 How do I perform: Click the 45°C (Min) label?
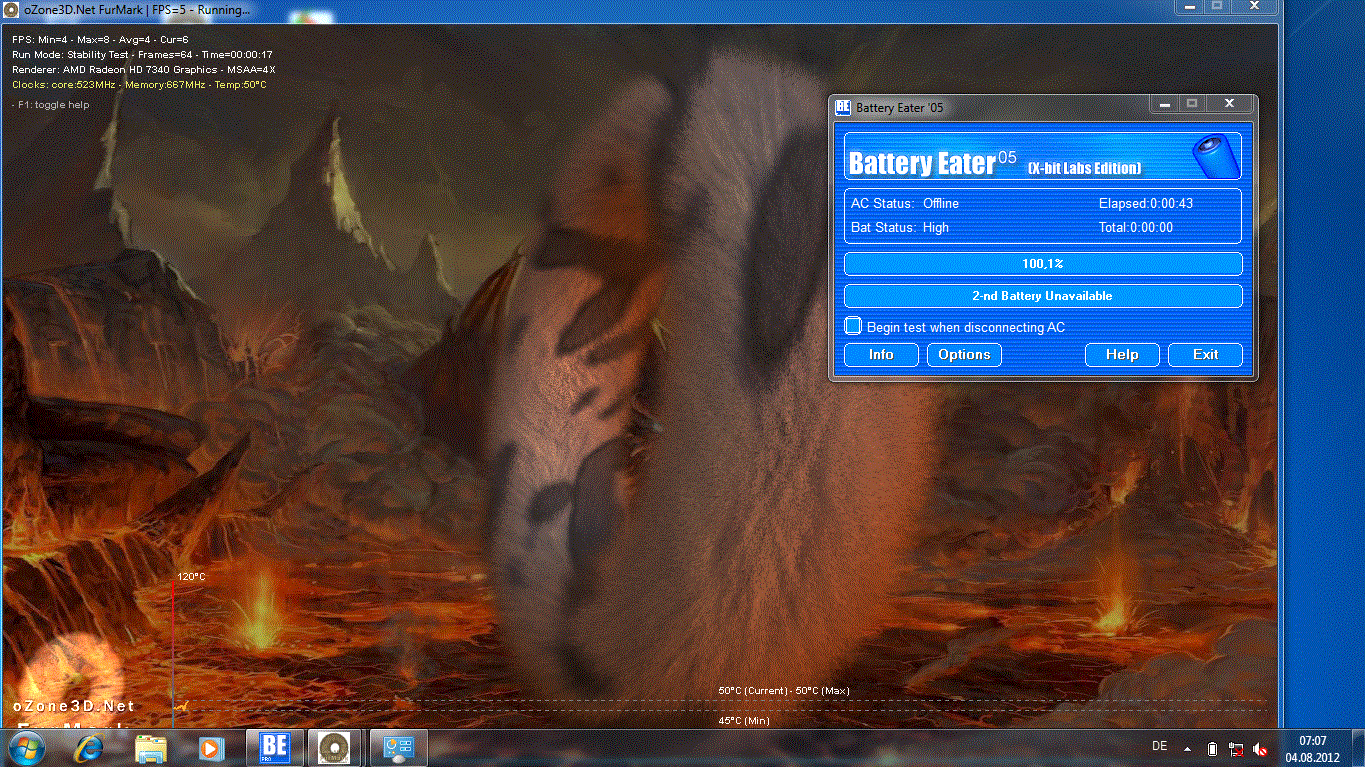click(744, 720)
